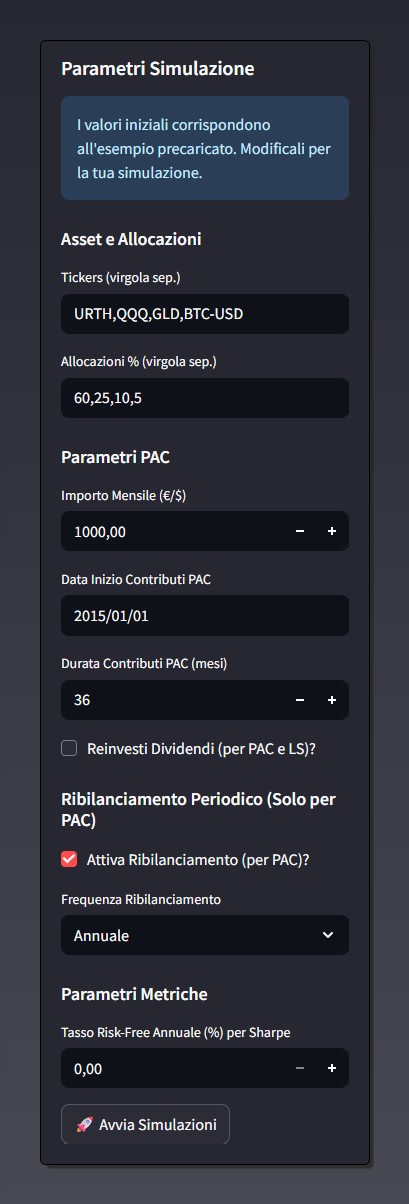Select the Importo Mensile field showing 1000,00
The height and width of the screenshot is (1204, 409).
(x=172, y=532)
